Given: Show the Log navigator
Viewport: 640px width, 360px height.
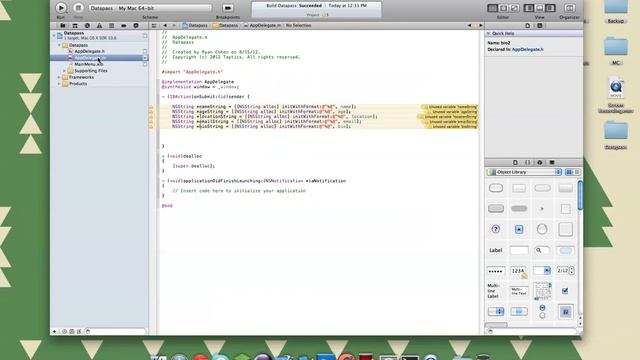Looking at the screenshot, I should 136,26.
